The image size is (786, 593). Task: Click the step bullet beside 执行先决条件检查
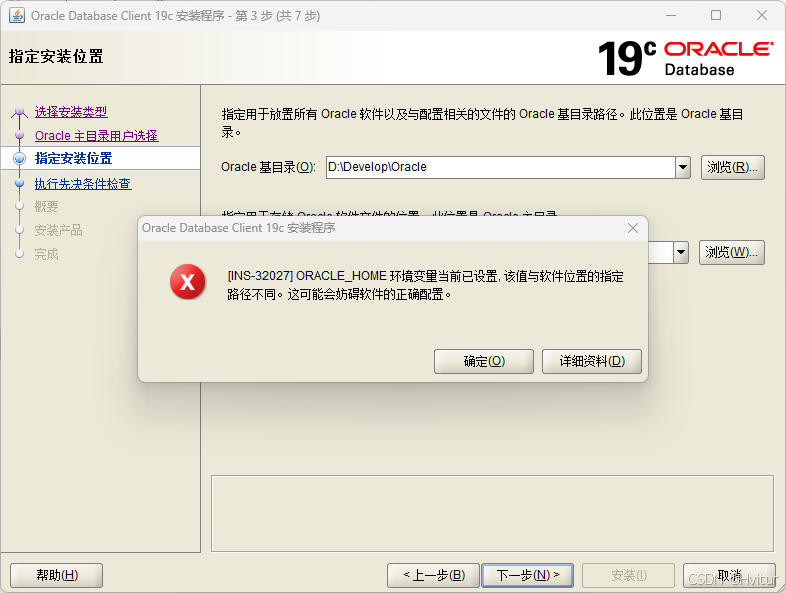20,183
